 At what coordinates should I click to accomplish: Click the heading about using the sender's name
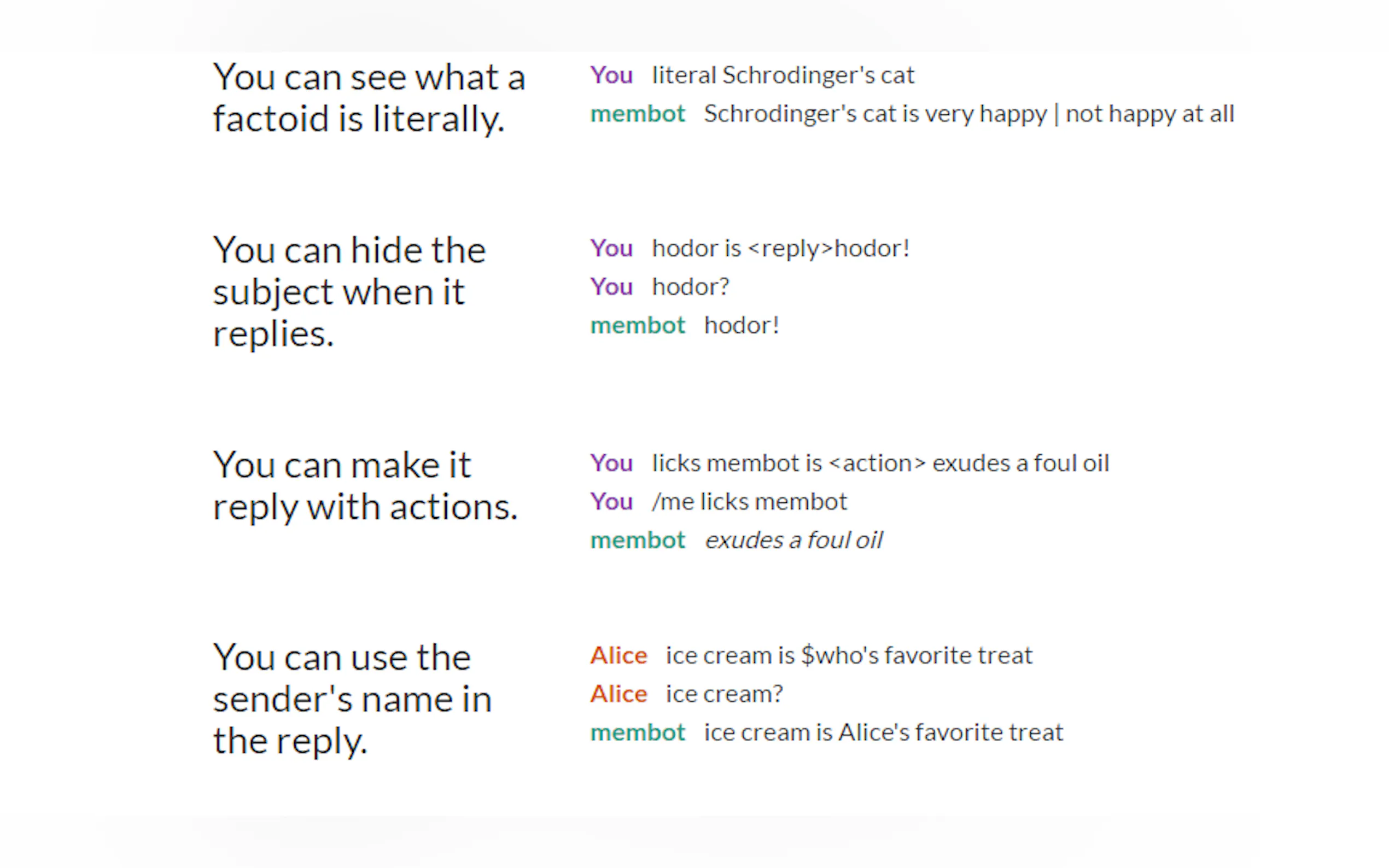(x=352, y=699)
